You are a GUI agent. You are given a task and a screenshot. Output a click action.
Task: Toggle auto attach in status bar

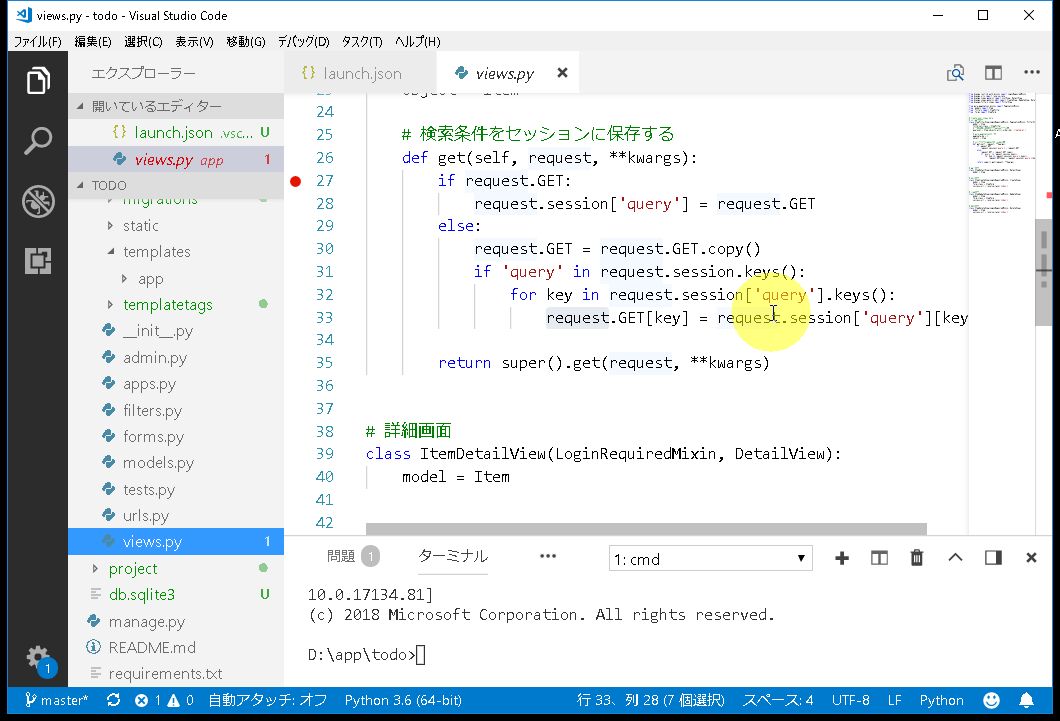pyautogui.click(x=267, y=700)
